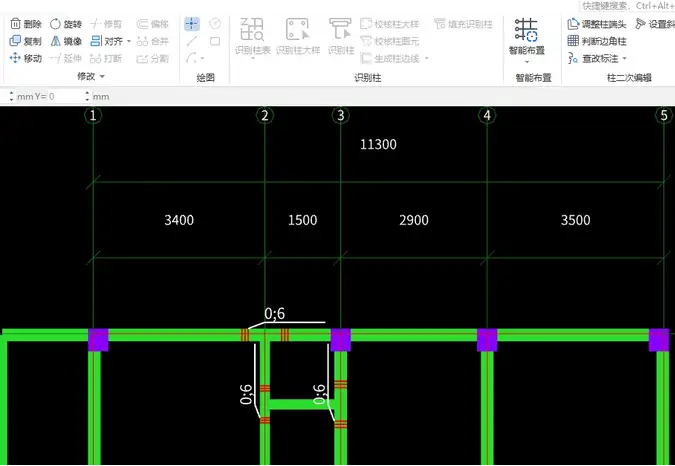Choose the 延伸 extend tool
The height and width of the screenshot is (466, 675).
pos(65,58)
